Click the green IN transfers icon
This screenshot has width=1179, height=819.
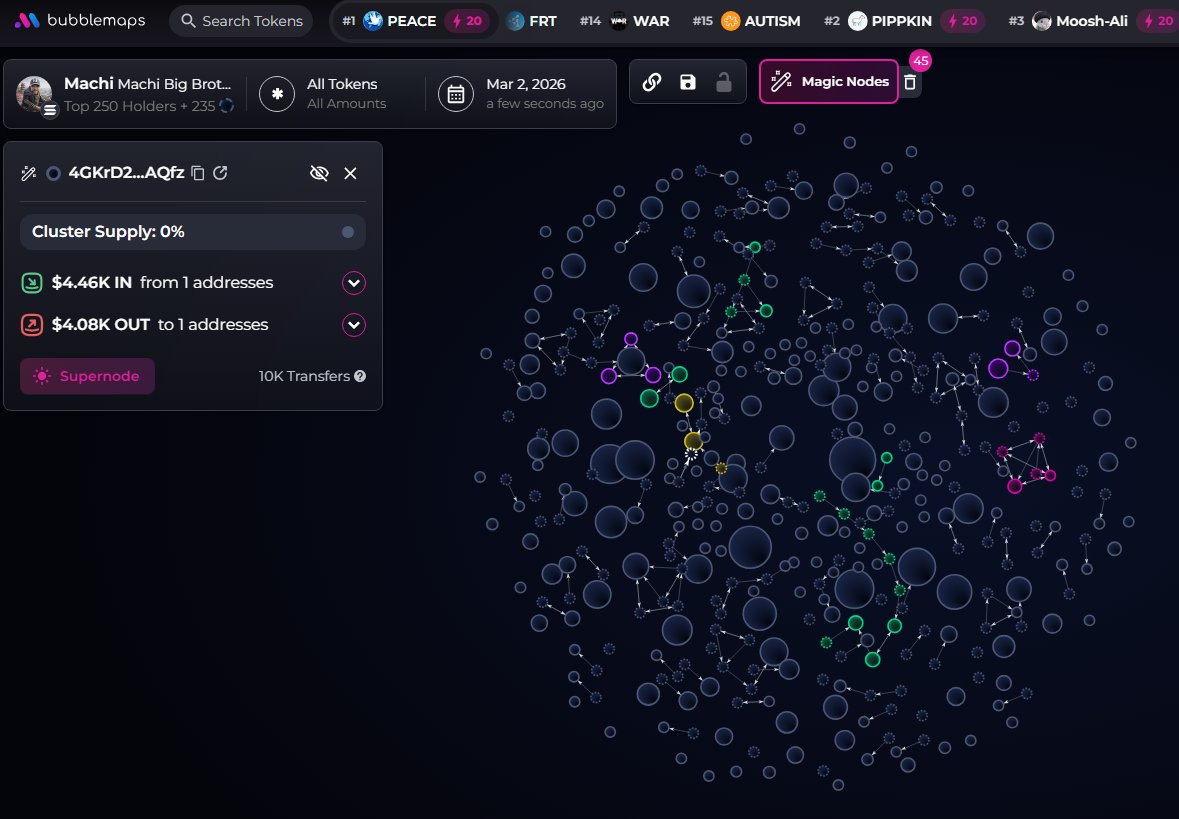tap(32, 283)
